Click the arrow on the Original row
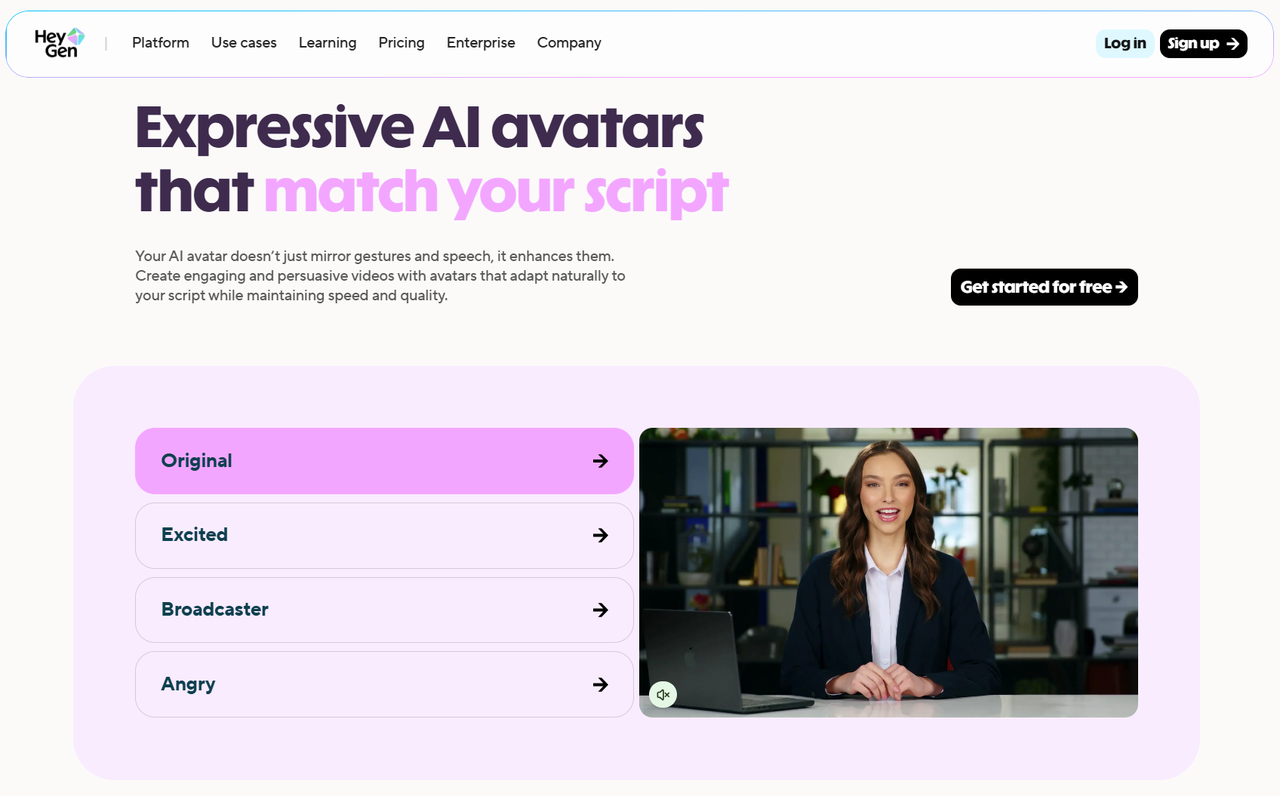 pyautogui.click(x=600, y=461)
